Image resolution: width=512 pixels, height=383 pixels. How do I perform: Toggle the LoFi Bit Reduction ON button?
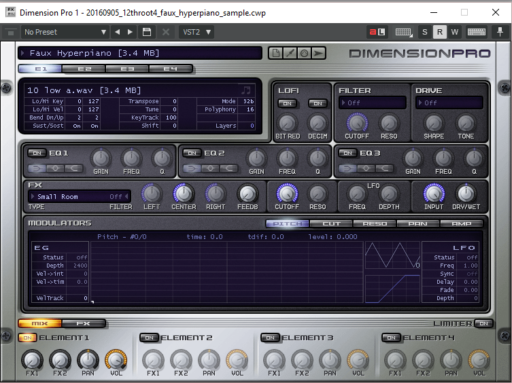[x=287, y=104]
